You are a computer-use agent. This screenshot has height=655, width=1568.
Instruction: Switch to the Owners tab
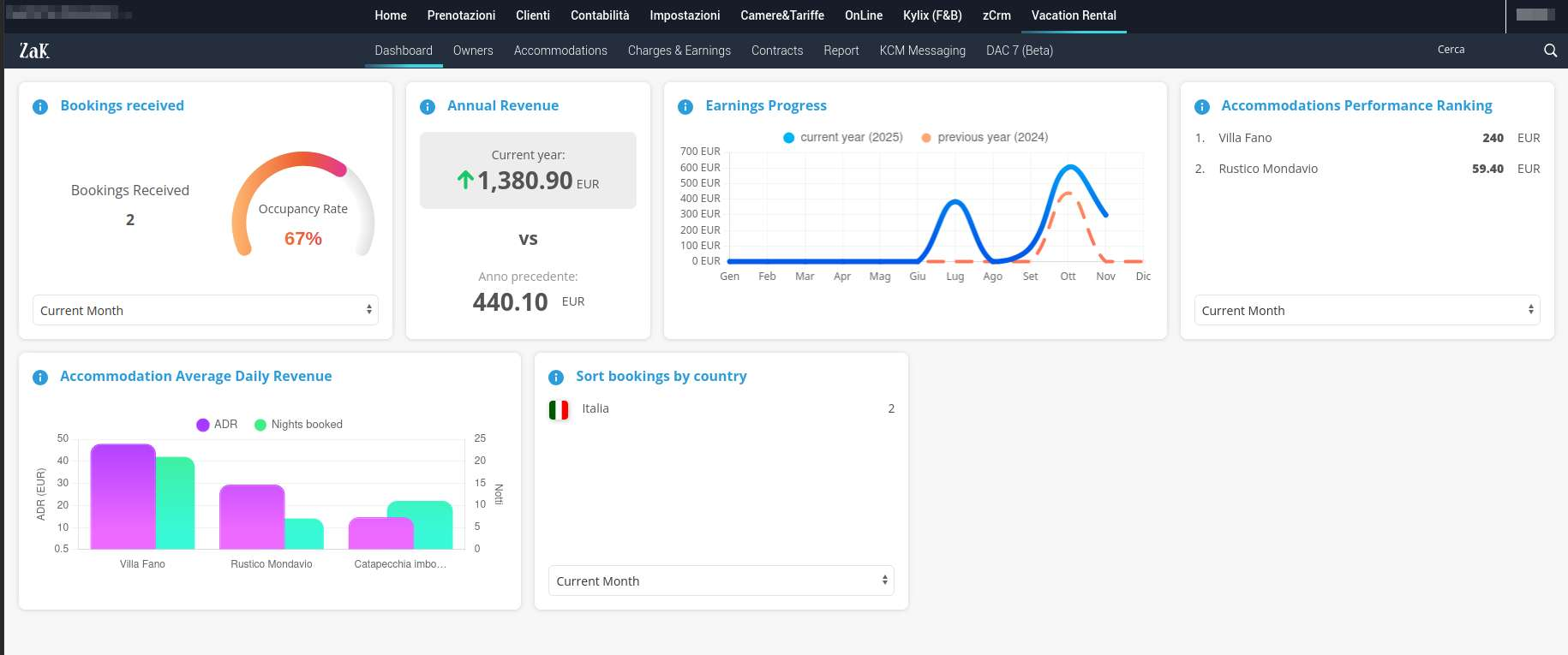pyautogui.click(x=473, y=51)
